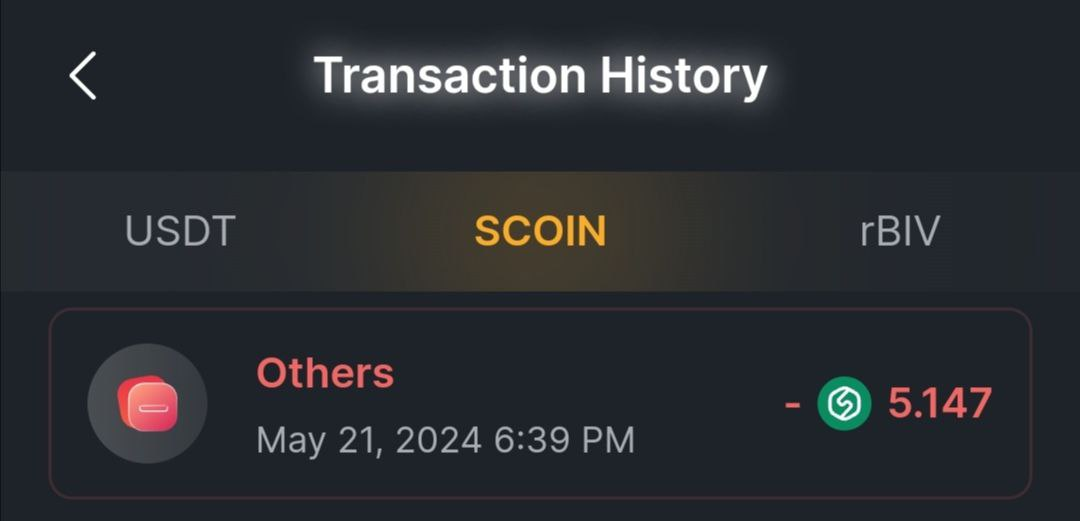Tap the SCOIN logo beside 5.147
Screen dimensions: 1080x521
[845, 404]
